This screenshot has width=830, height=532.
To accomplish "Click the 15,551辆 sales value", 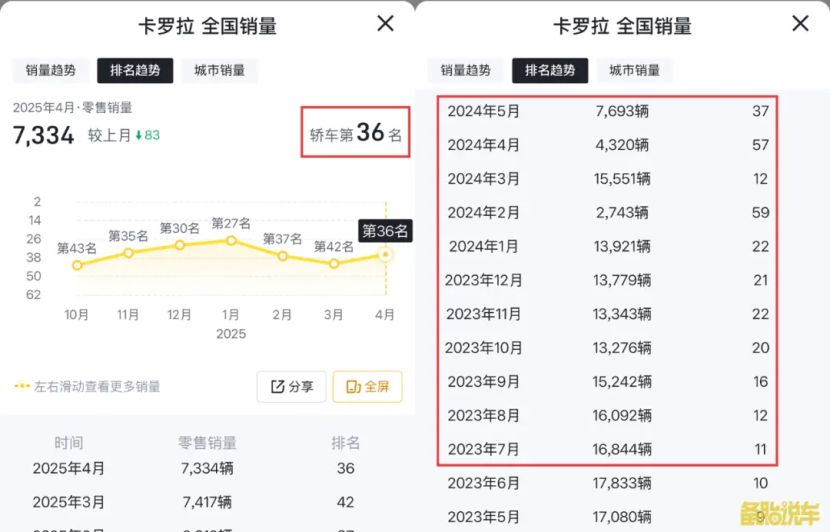I will point(622,179).
